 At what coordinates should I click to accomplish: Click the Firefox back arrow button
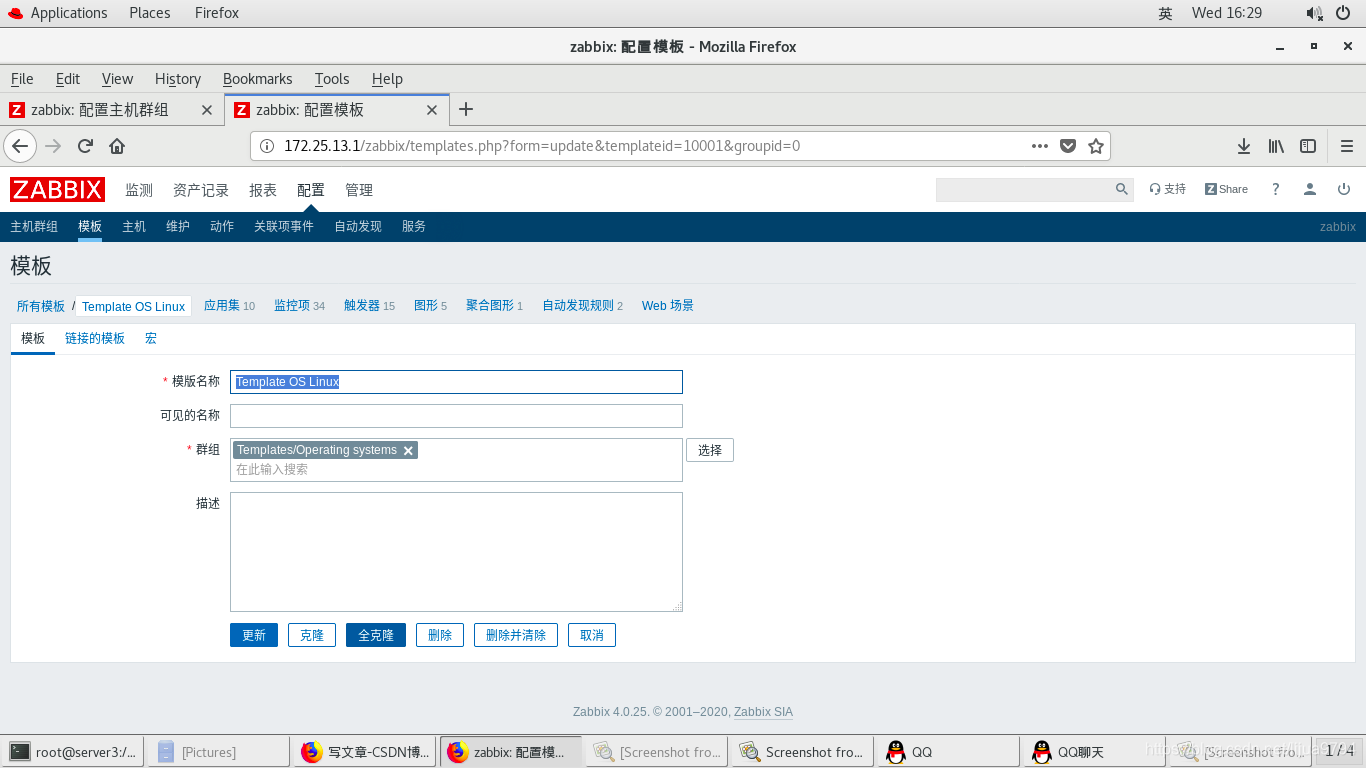[x=20, y=146]
